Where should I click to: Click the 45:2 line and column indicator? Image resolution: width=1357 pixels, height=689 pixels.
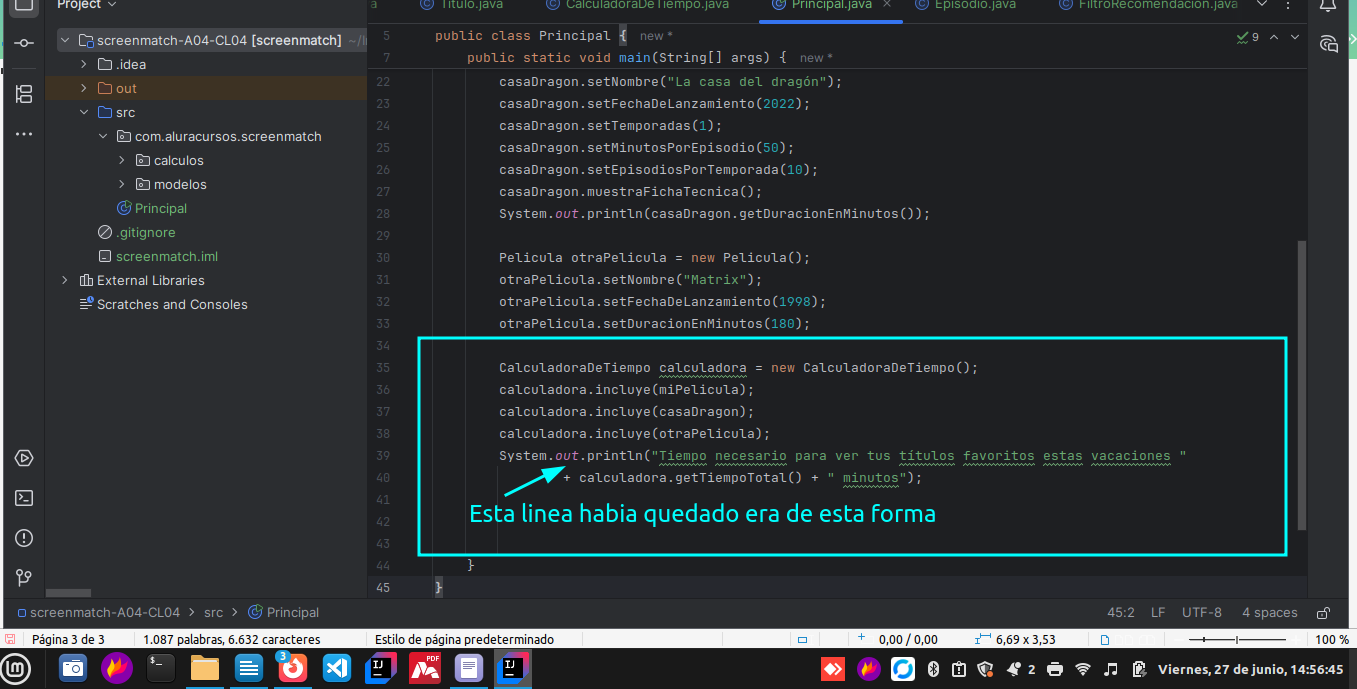[x=1121, y=612]
